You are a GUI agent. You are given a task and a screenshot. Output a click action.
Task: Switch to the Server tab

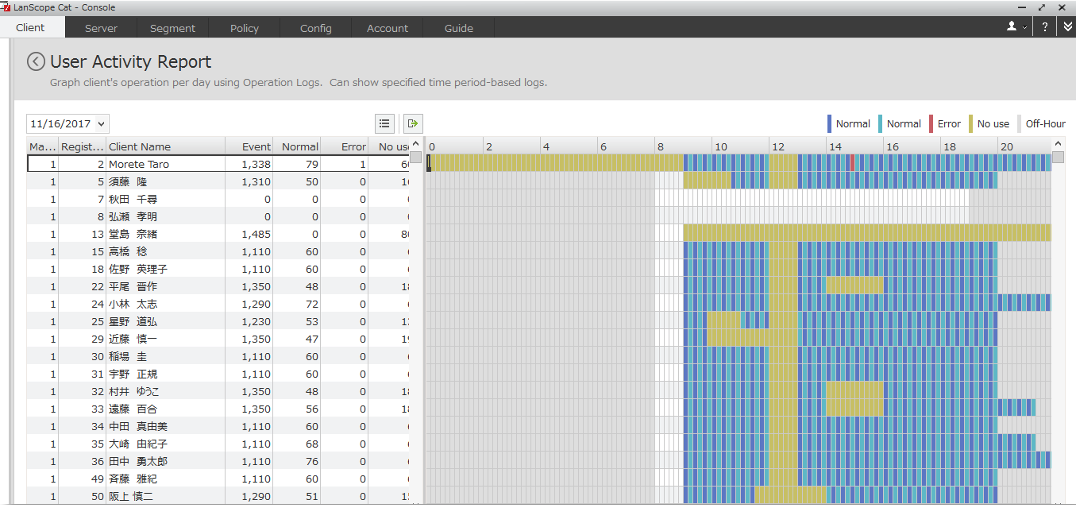(x=101, y=28)
